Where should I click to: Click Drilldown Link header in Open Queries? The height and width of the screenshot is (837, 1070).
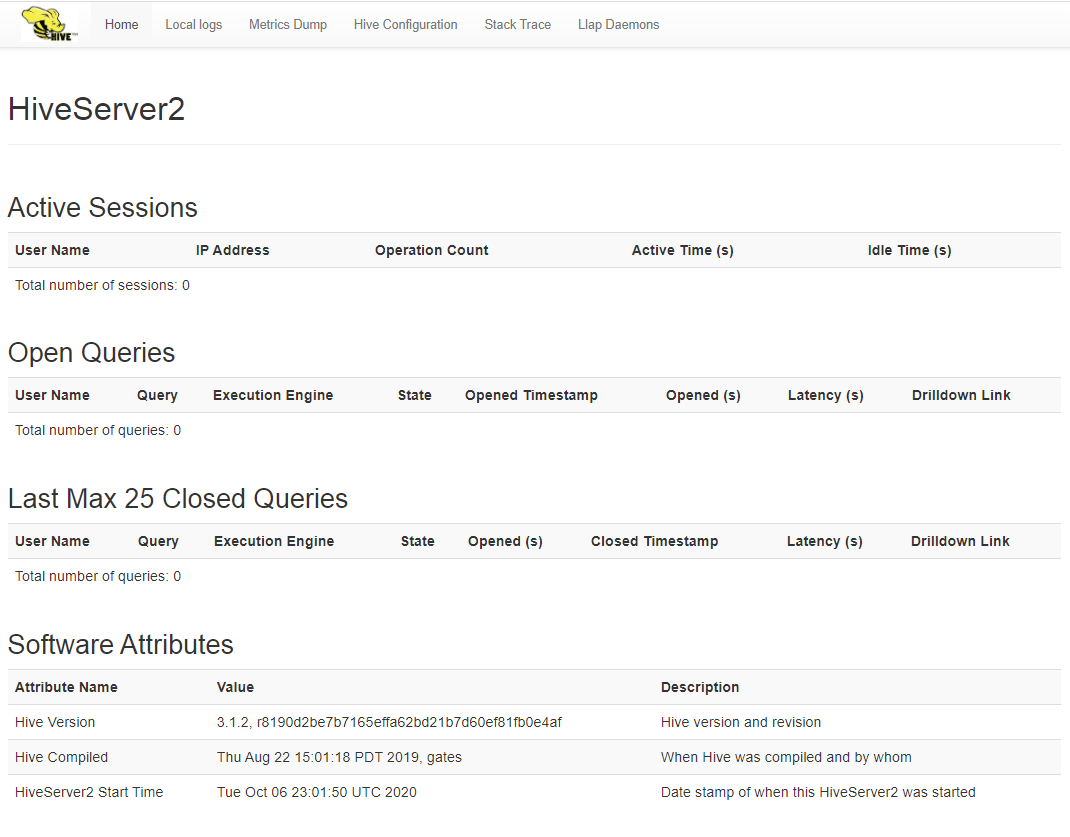[x=961, y=396]
